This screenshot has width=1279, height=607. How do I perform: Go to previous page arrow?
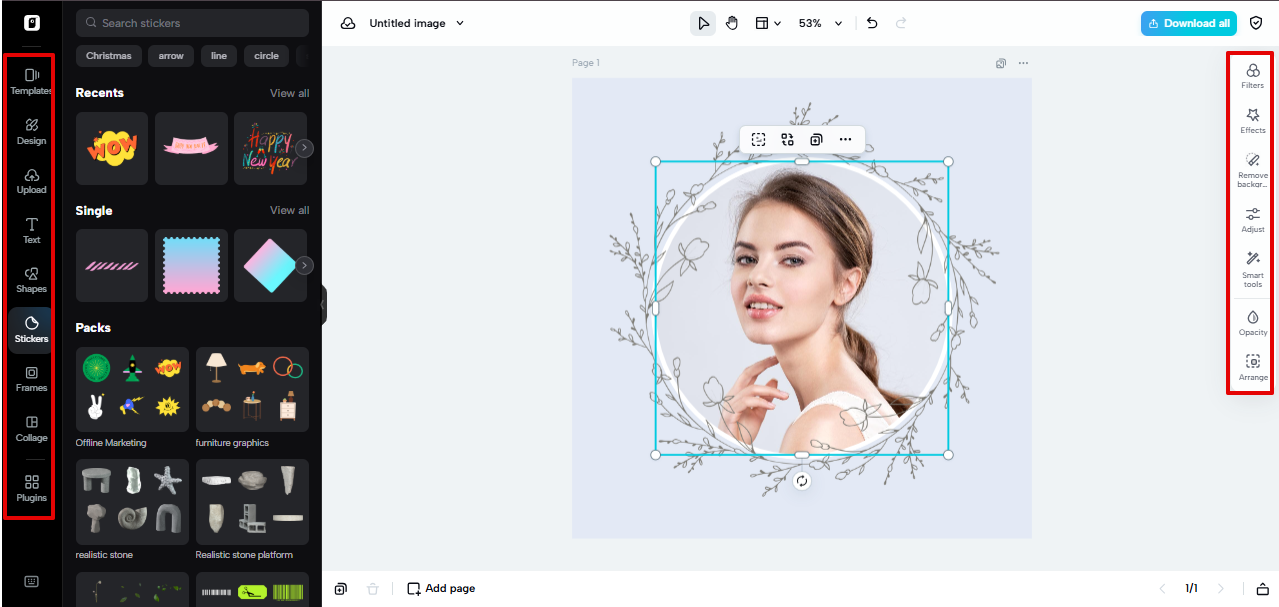tap(1162, 588)
